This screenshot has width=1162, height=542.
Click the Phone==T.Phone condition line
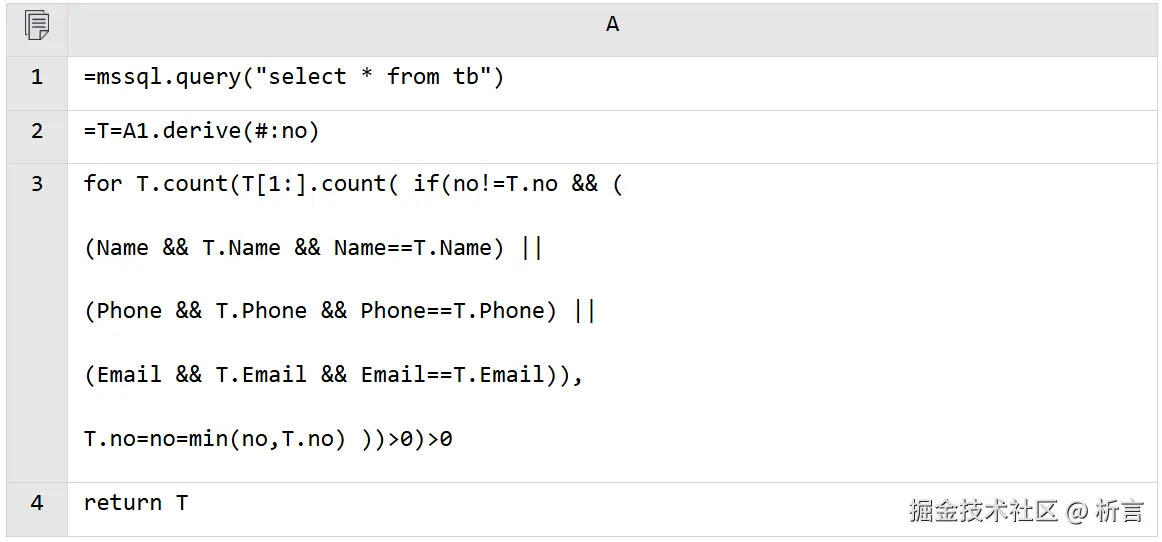[340, 311]
